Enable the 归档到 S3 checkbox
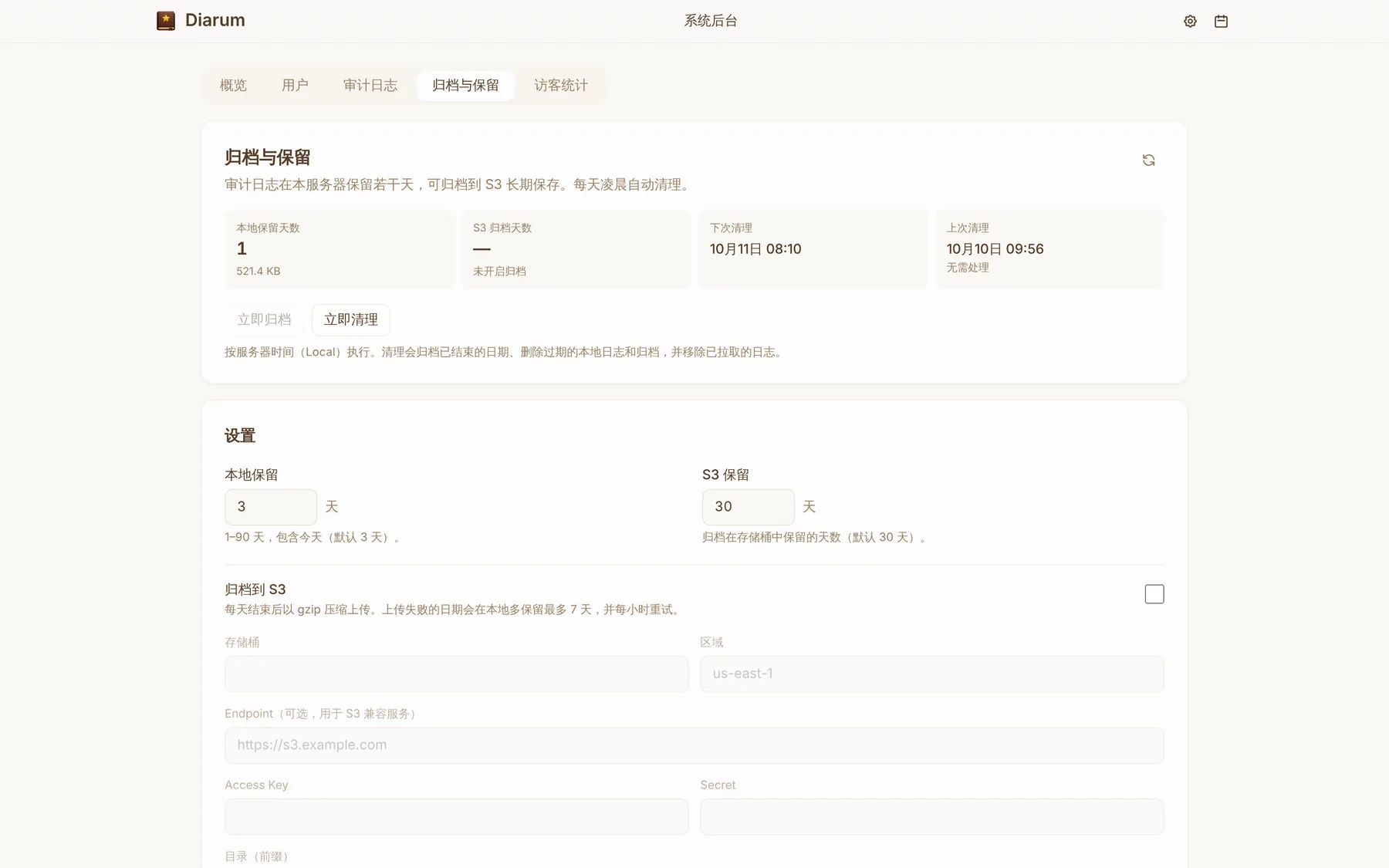Screen dimensions: 1389x868 pyautogui.click(x=1154, y=594)
